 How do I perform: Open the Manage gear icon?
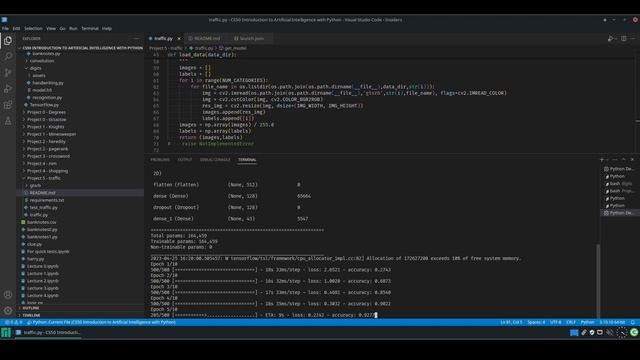[x=8, y=311]
